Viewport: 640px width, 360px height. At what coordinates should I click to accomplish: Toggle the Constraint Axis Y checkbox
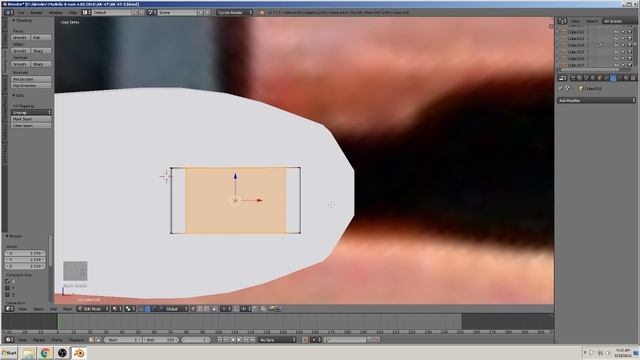point(7,288)
